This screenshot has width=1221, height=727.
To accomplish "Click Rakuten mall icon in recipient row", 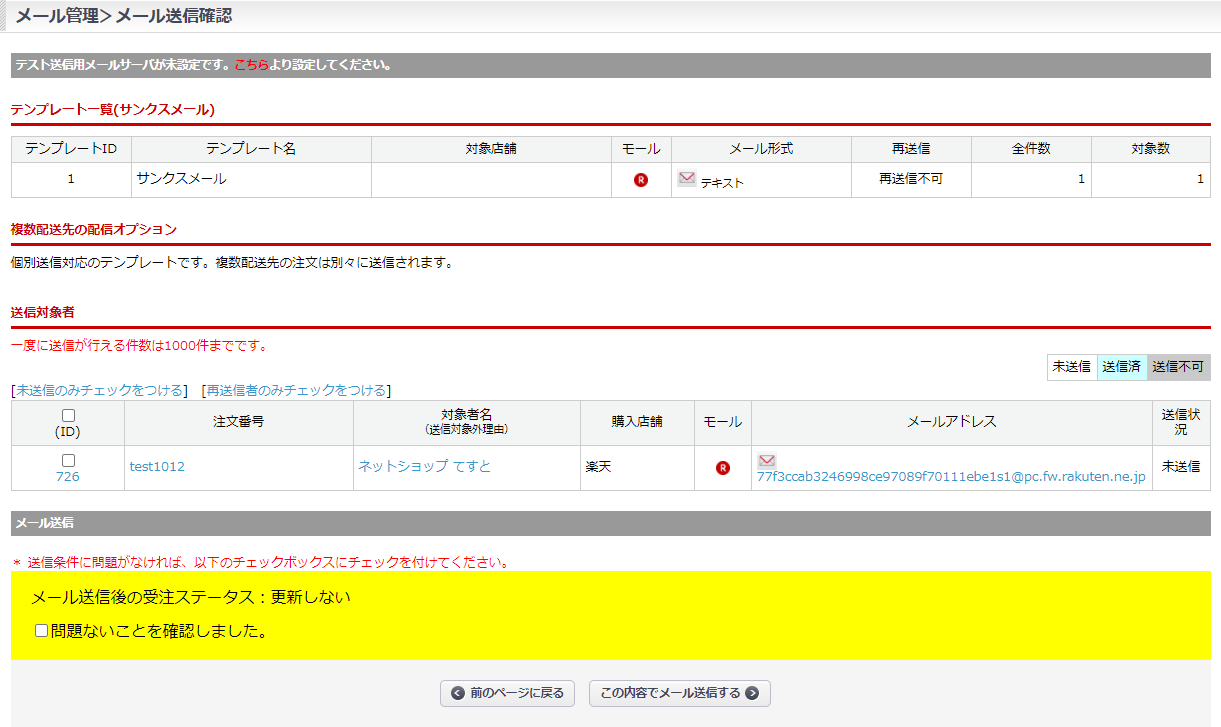I will (x=723, y=468).
